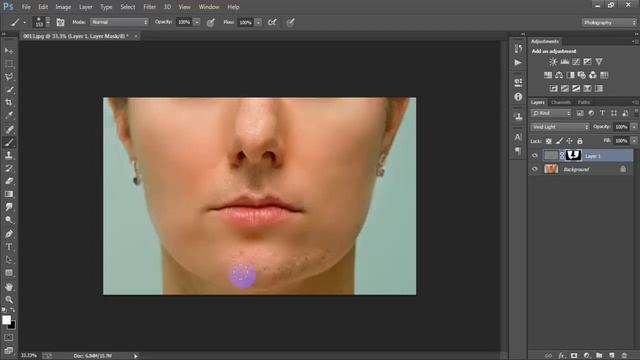Open the layer Kind filter dropdown
640x360 pixels.
tap(551, 113)
